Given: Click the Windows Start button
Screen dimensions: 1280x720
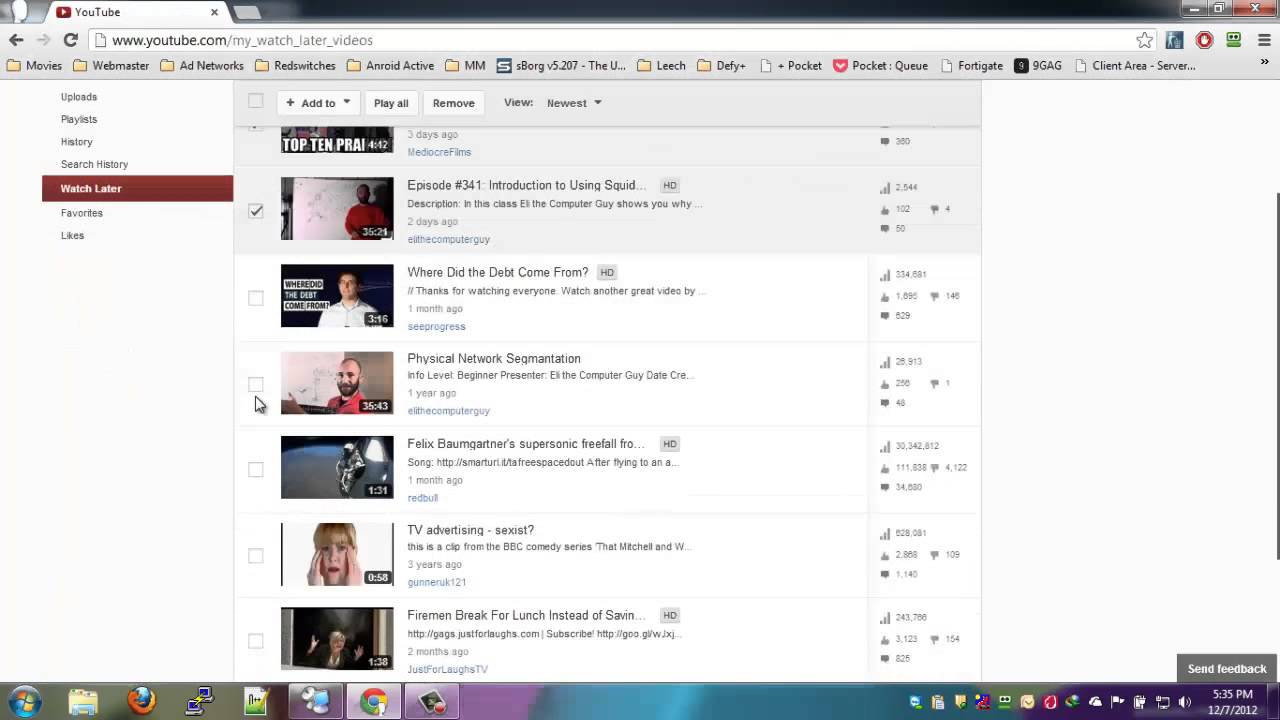Looking at the screenshot, I should [24, 701].
